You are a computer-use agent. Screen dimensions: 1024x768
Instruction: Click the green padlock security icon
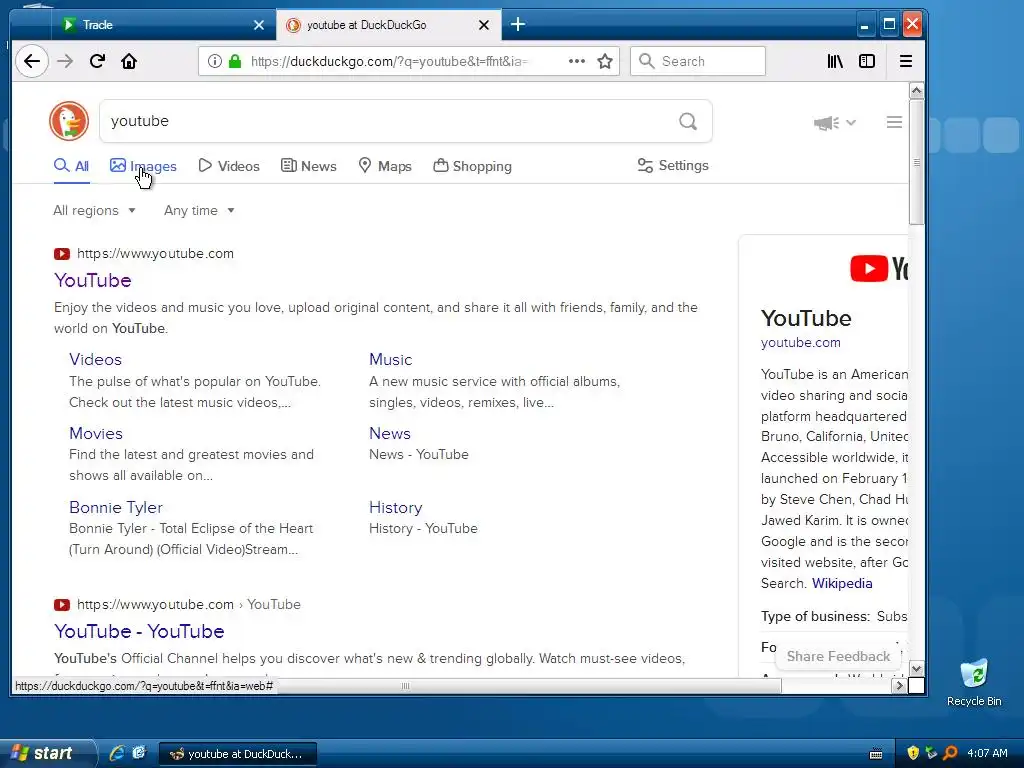tap(235, 61)
